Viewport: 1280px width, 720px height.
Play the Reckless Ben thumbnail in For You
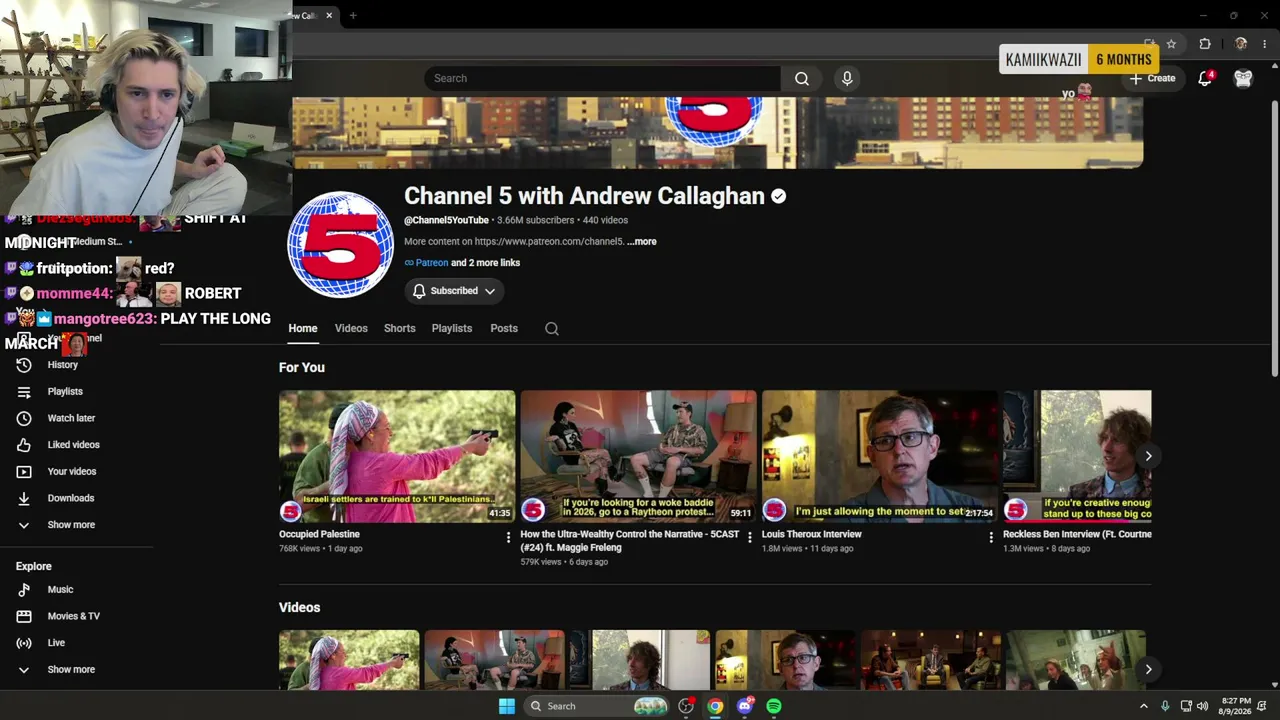[1077, 456]
